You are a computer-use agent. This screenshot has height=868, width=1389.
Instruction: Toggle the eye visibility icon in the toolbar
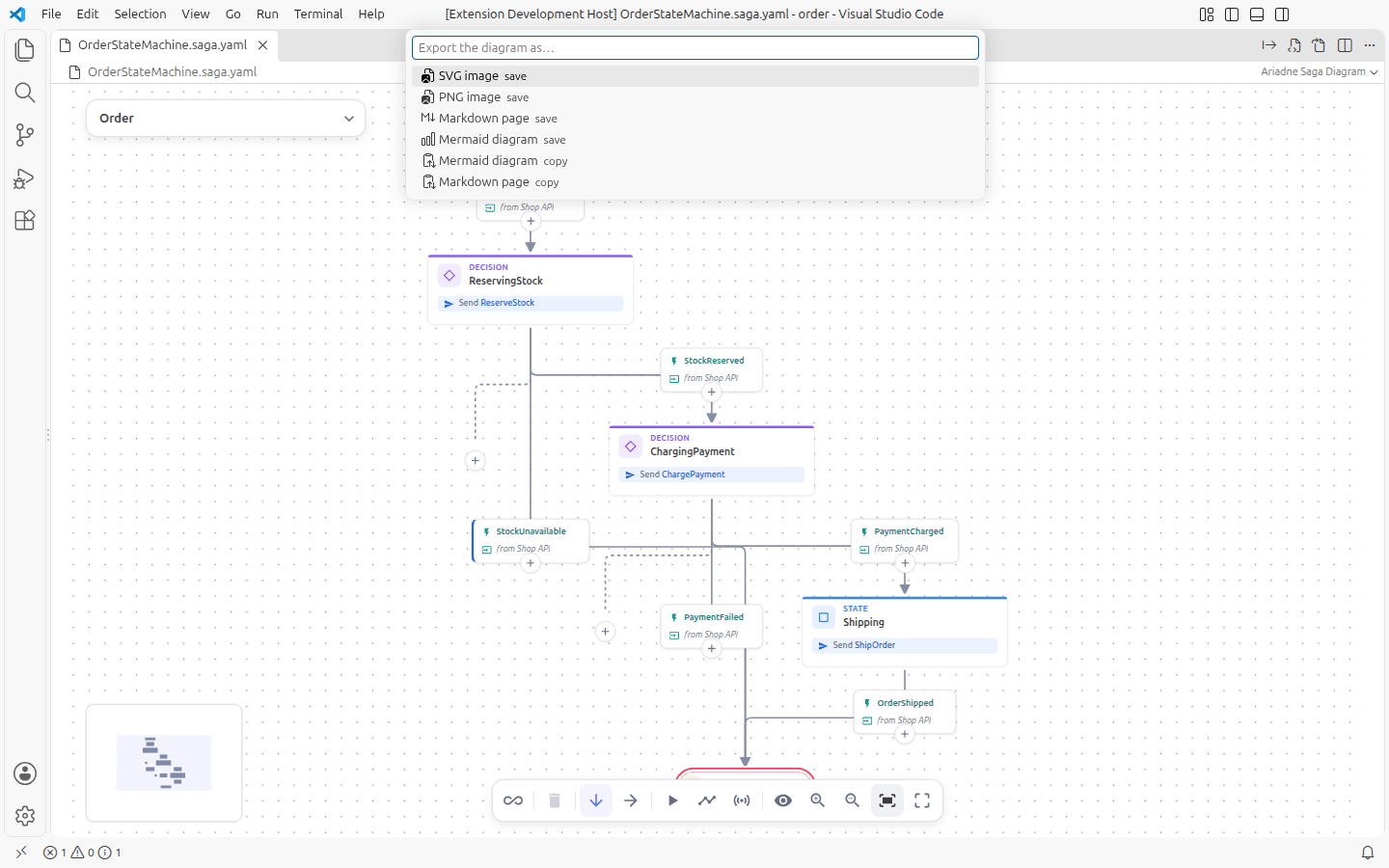tap(783, 800)
